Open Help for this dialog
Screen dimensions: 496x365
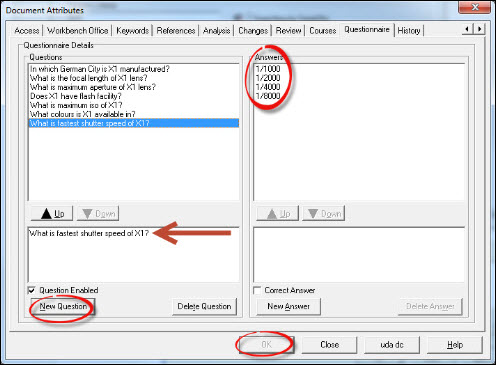click(455, 345)
